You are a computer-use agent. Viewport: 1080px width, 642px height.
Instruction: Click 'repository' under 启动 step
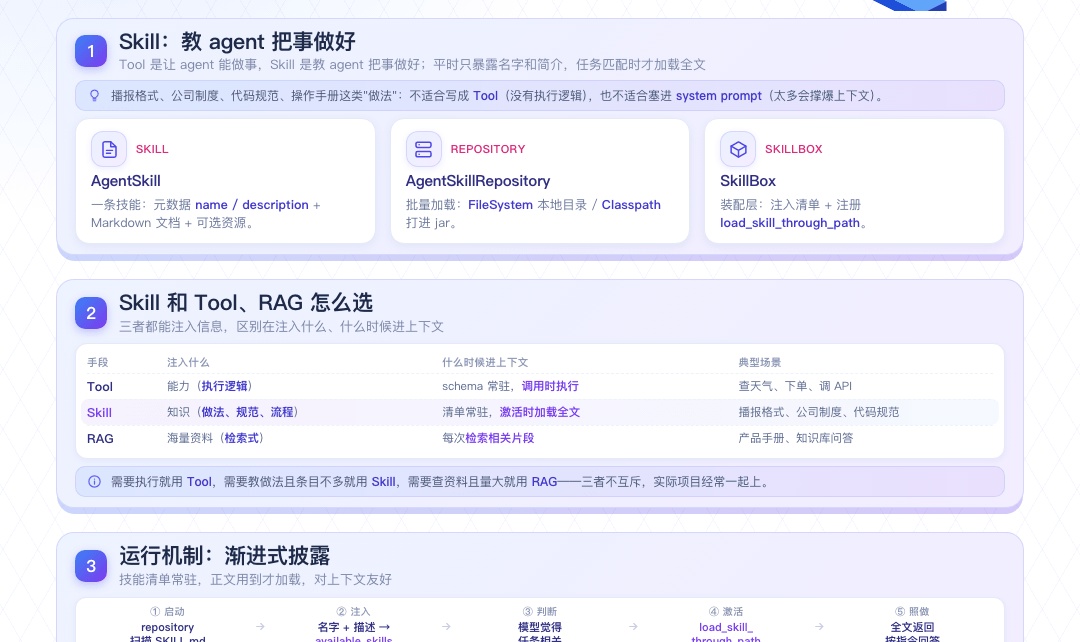click(167, 628)
